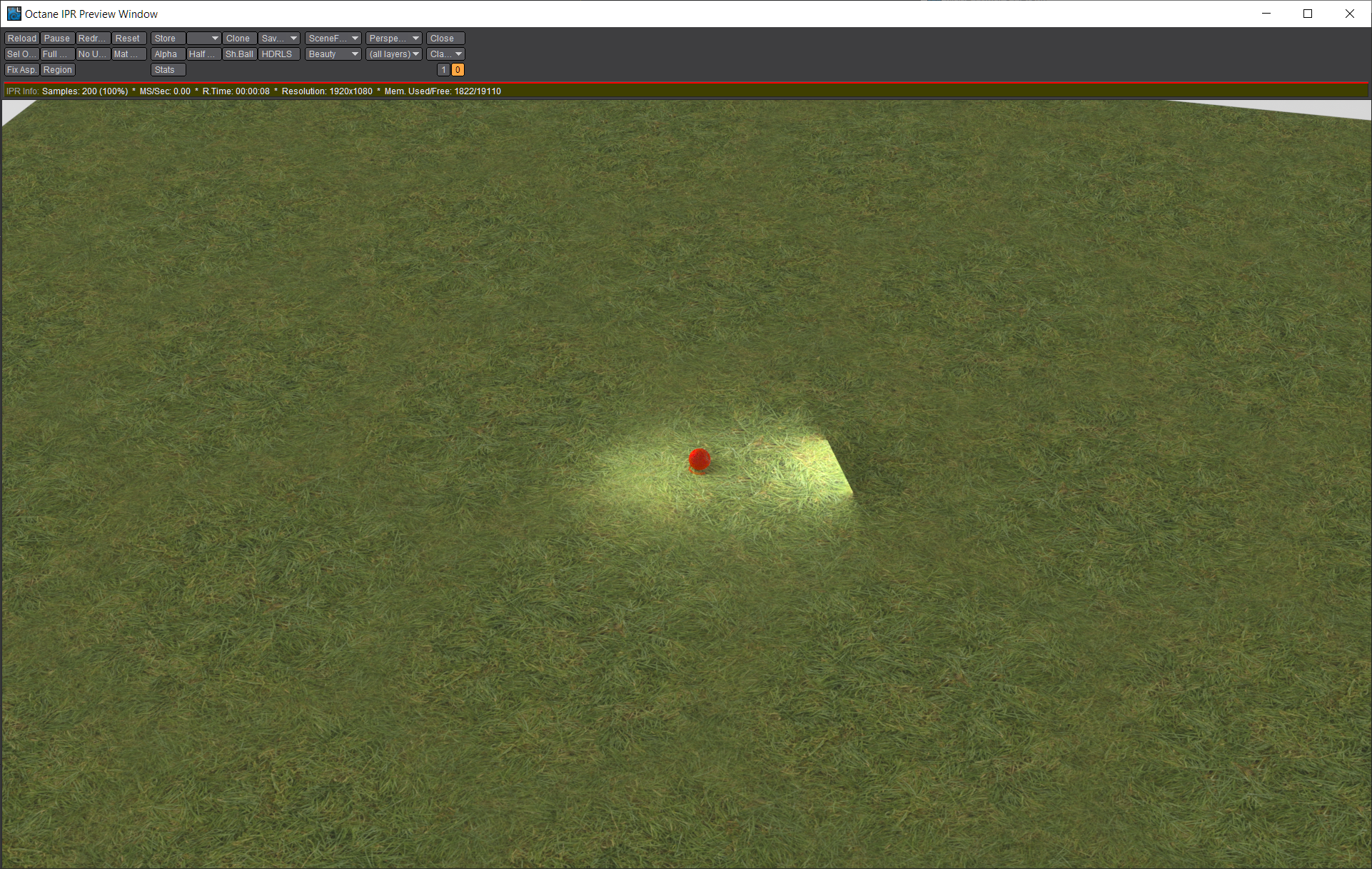Screen dimensions: 1372x869
Task: Open the Save dropdown menu
Action: tap(279, 39)
